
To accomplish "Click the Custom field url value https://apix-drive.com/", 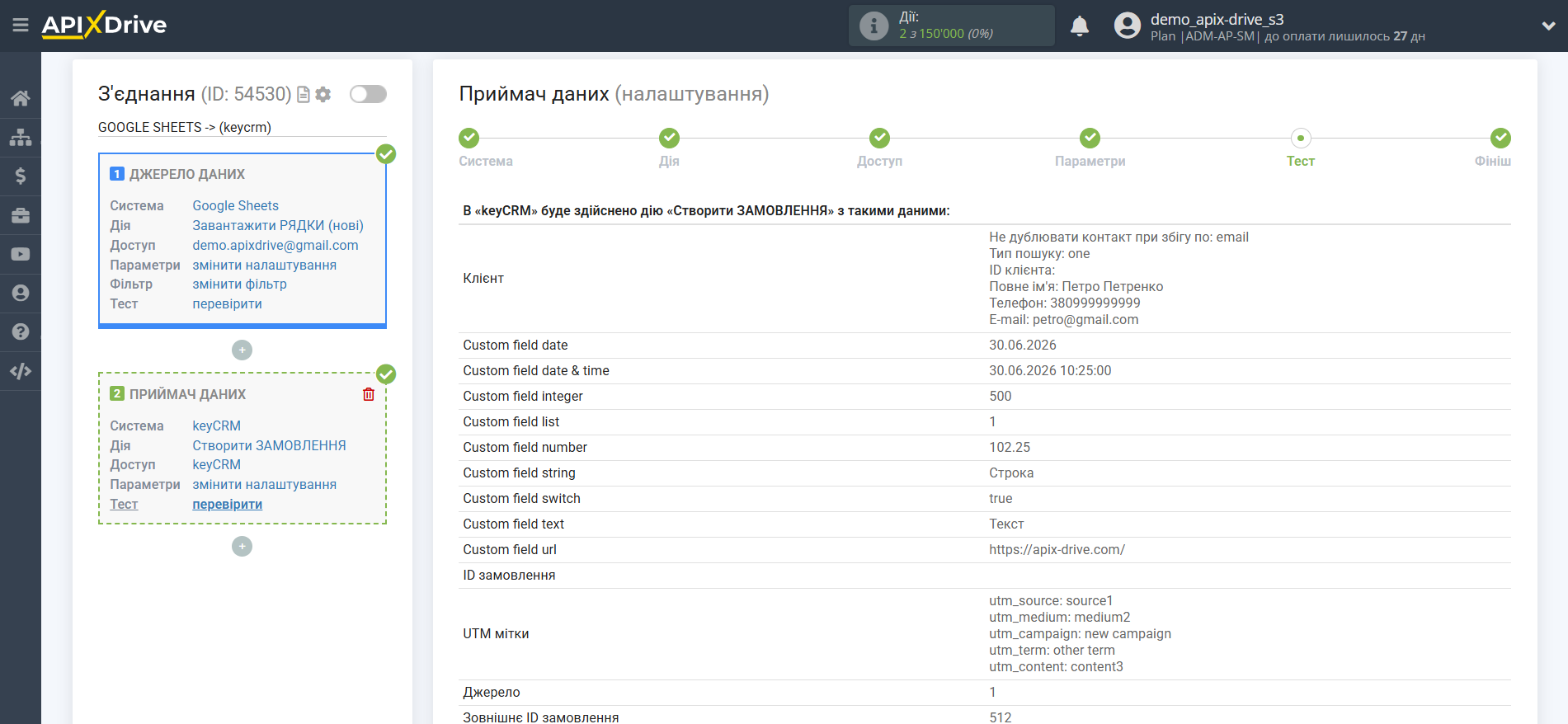I will [1057, 550].
